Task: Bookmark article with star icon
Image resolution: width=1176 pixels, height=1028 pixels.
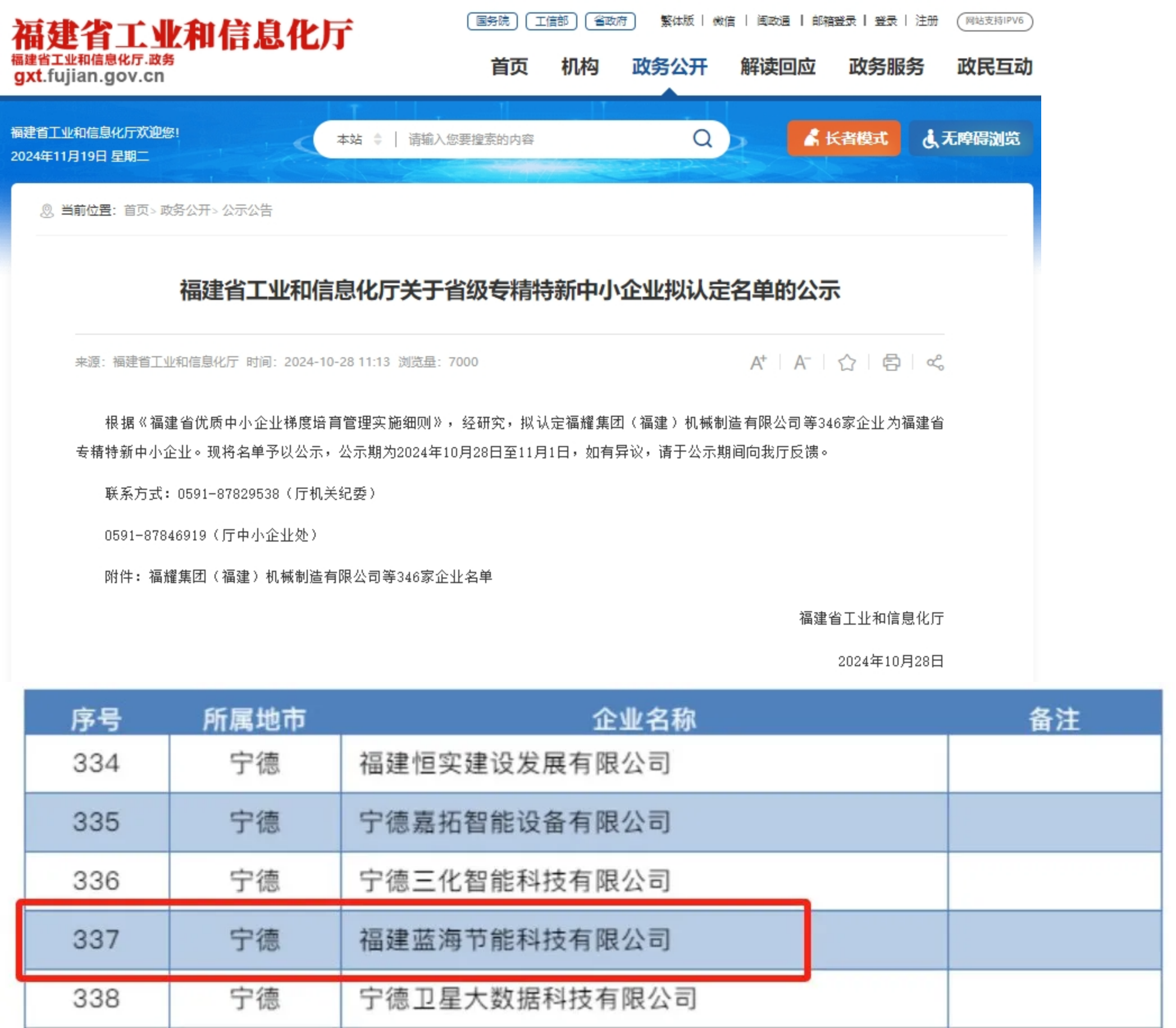Action: click(x=846, y=362)
